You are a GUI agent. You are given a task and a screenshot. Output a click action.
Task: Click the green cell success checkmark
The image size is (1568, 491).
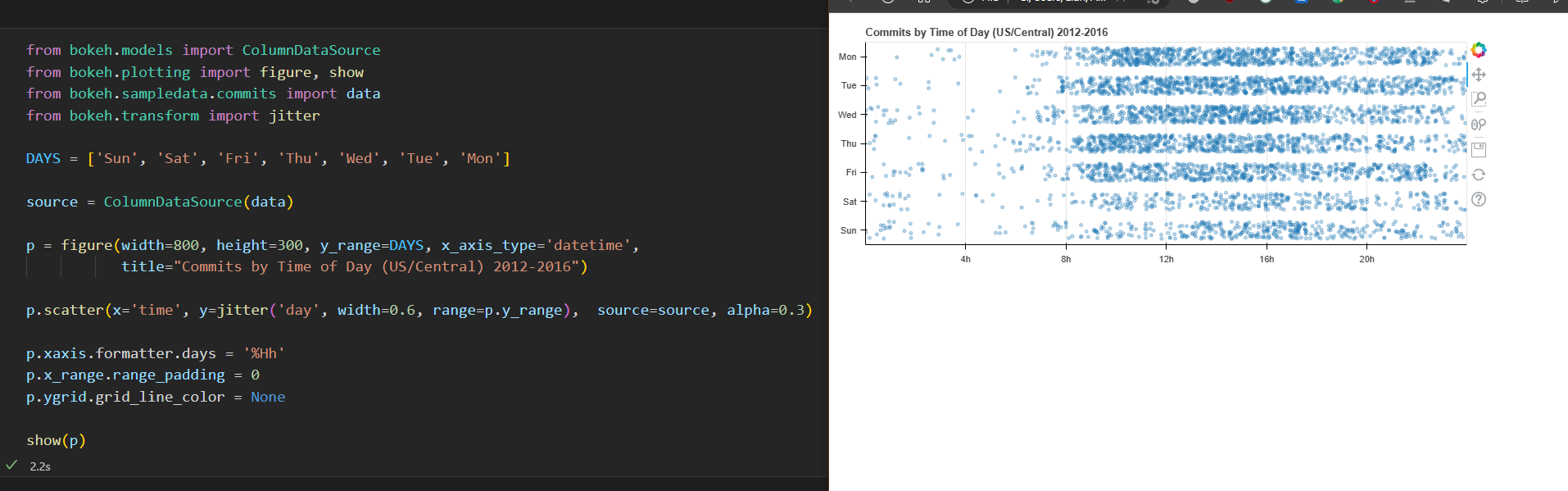coord(11,465)
